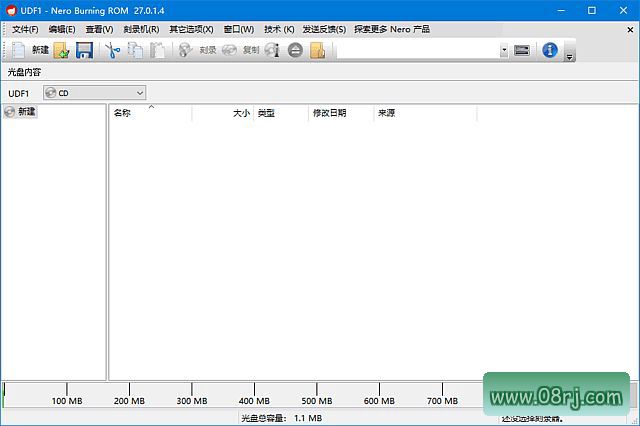
Task: Click into the recorder selection field
Action: (418, 50)
